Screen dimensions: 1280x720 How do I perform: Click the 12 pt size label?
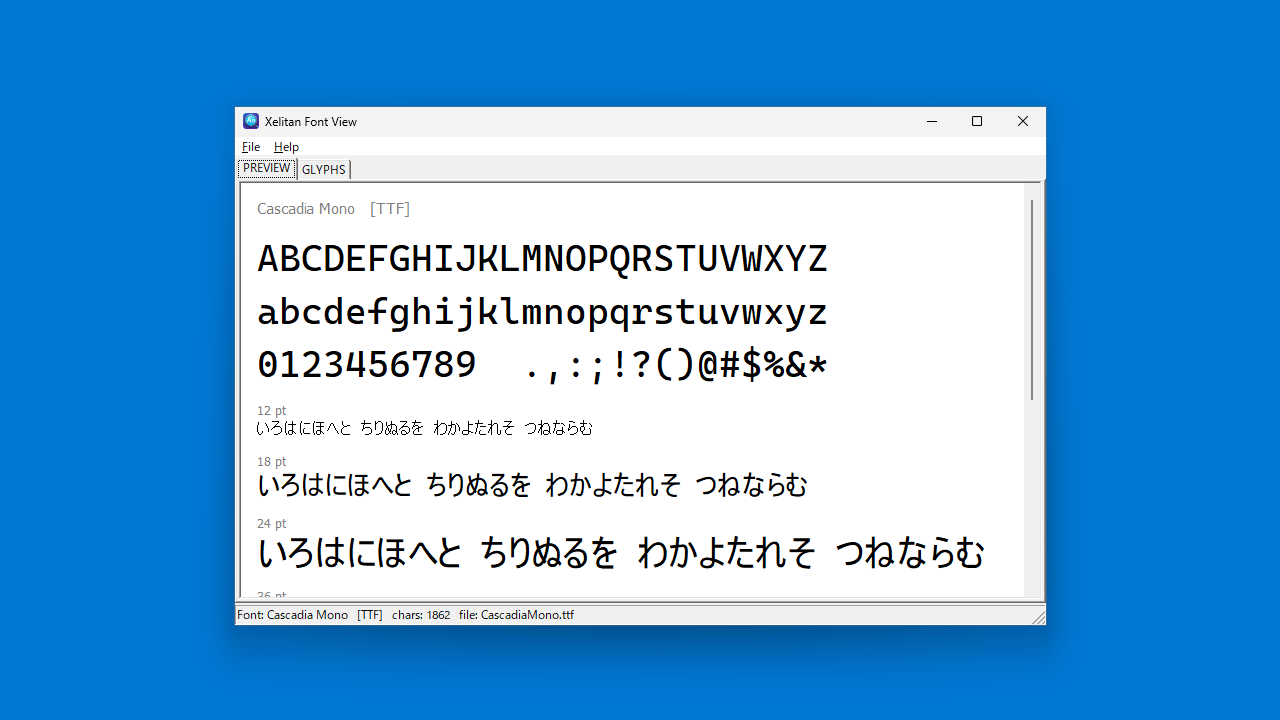271,411
